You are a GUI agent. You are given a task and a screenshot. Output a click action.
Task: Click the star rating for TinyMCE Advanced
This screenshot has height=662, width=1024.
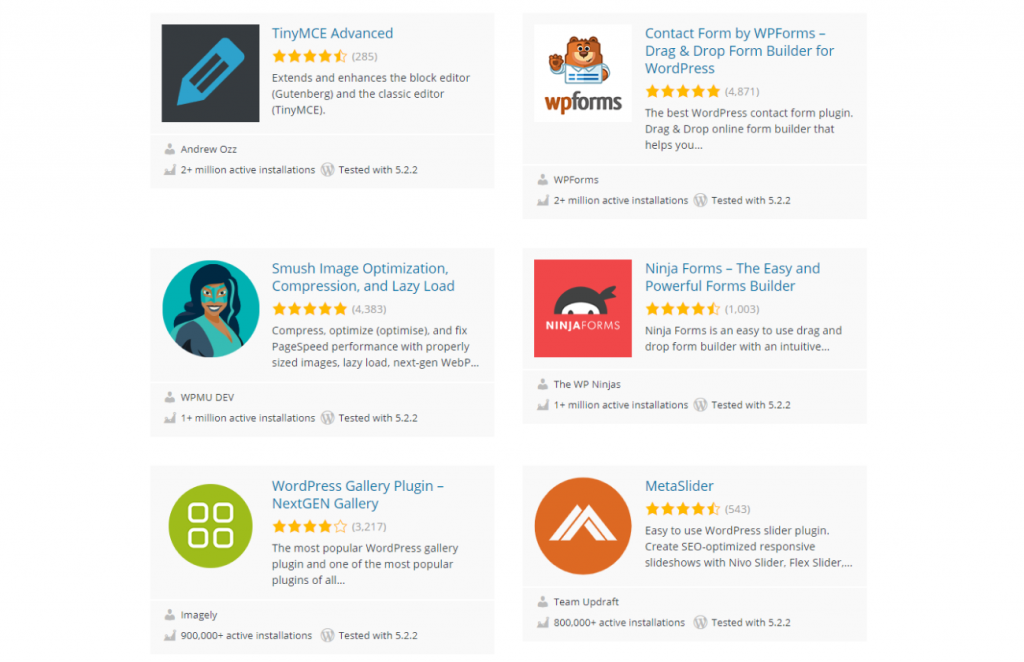click(309, 56)
